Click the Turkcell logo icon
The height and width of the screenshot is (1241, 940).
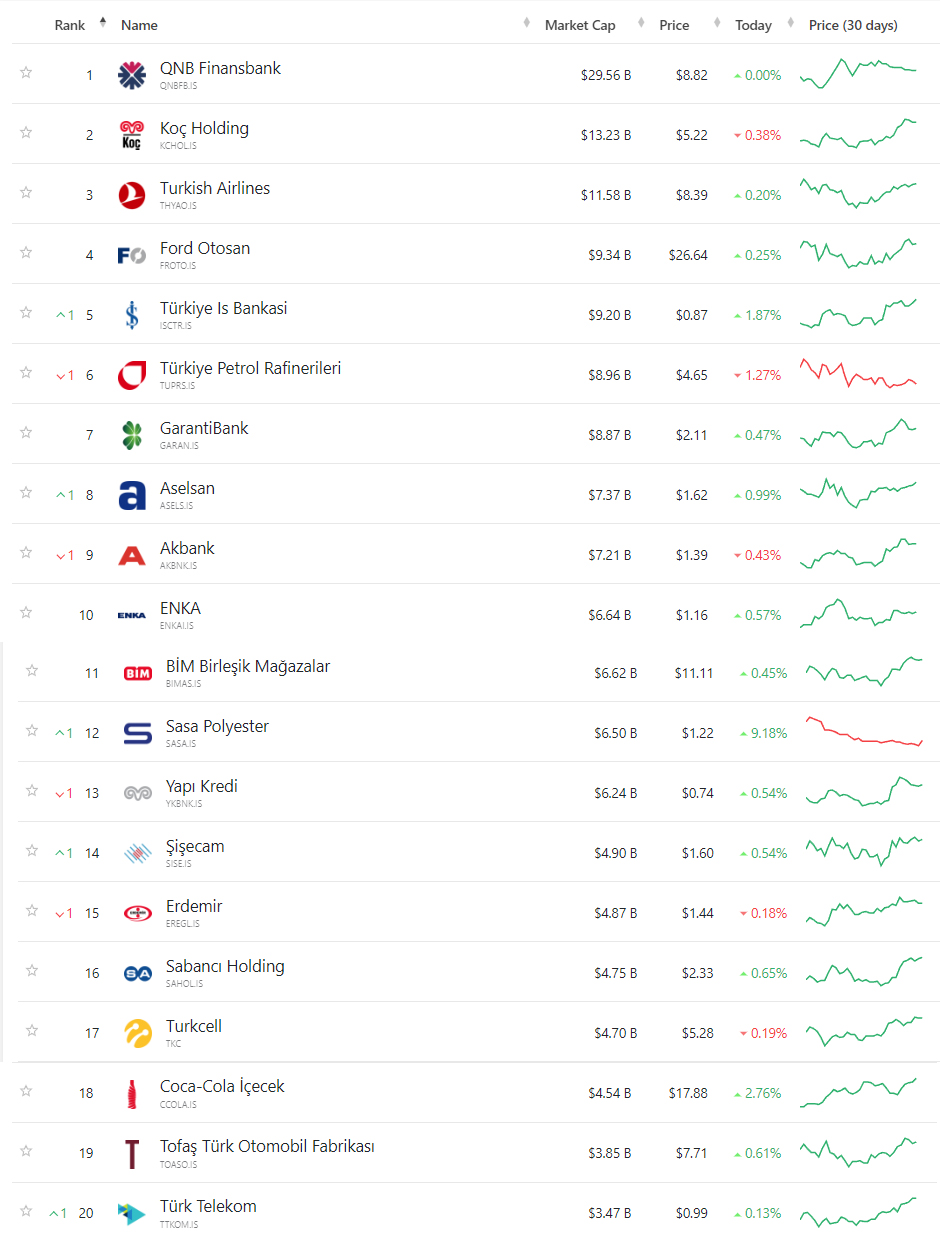[x=138, y=1033]
